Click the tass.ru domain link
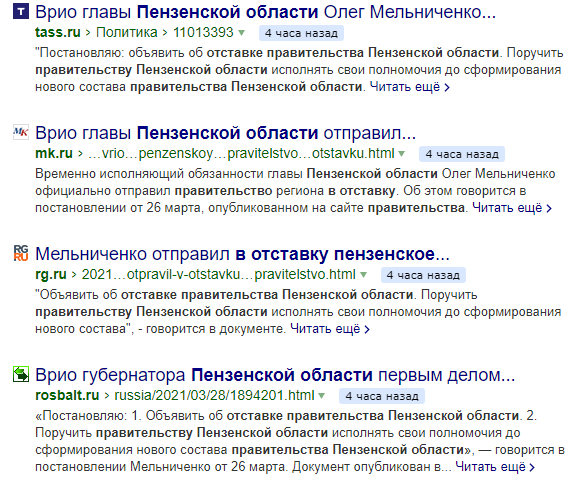The width and height of the screenshot is (577, 487). click(58, 32)
